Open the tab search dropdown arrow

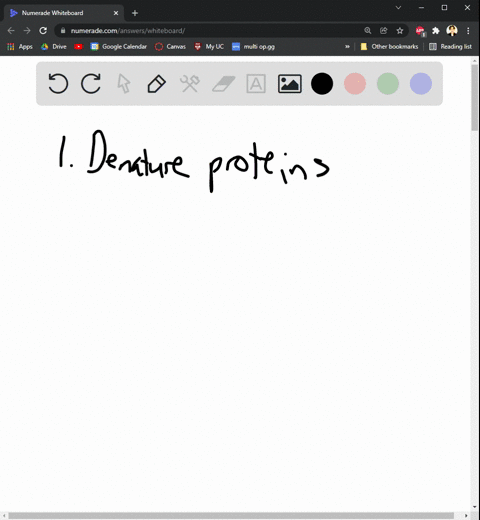(x=398, y=7)
